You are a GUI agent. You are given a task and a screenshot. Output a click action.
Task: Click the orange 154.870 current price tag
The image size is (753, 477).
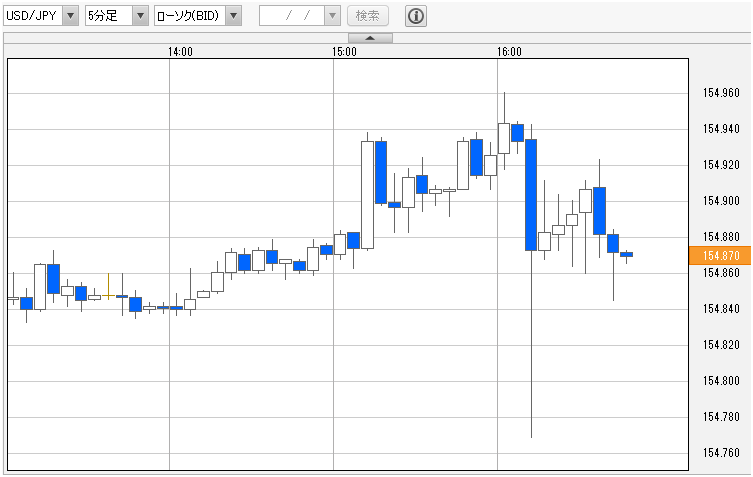click(720, 256)
